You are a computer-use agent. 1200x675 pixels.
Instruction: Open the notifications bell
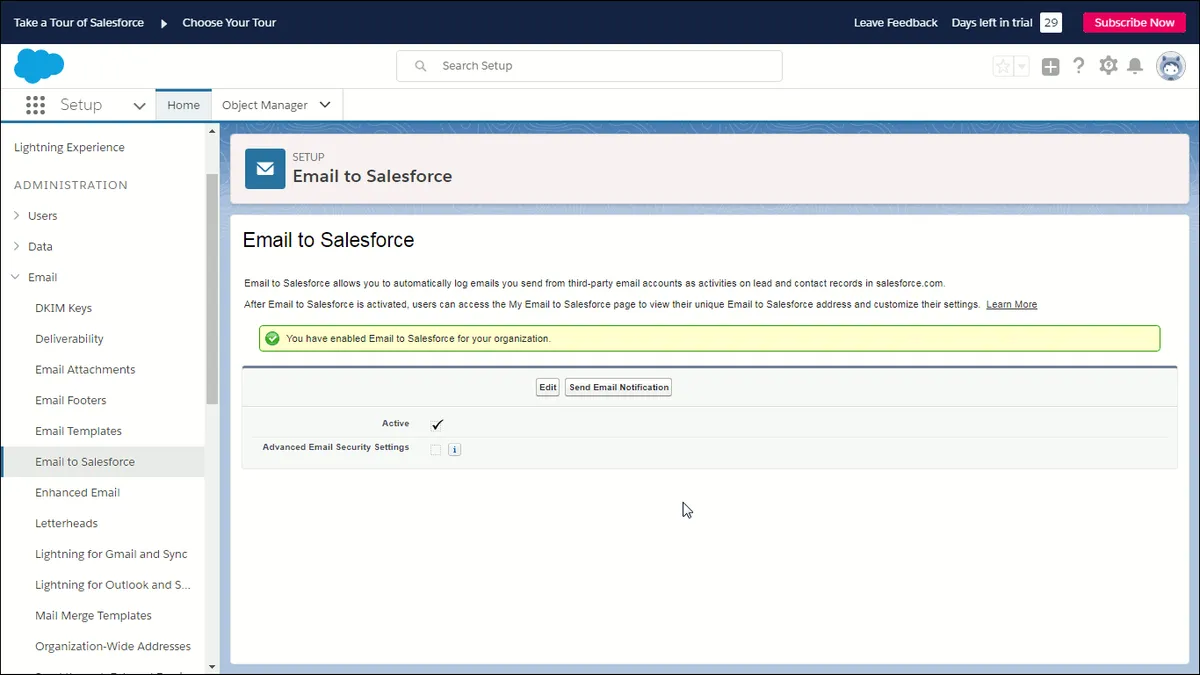[x=1135, y=66]
